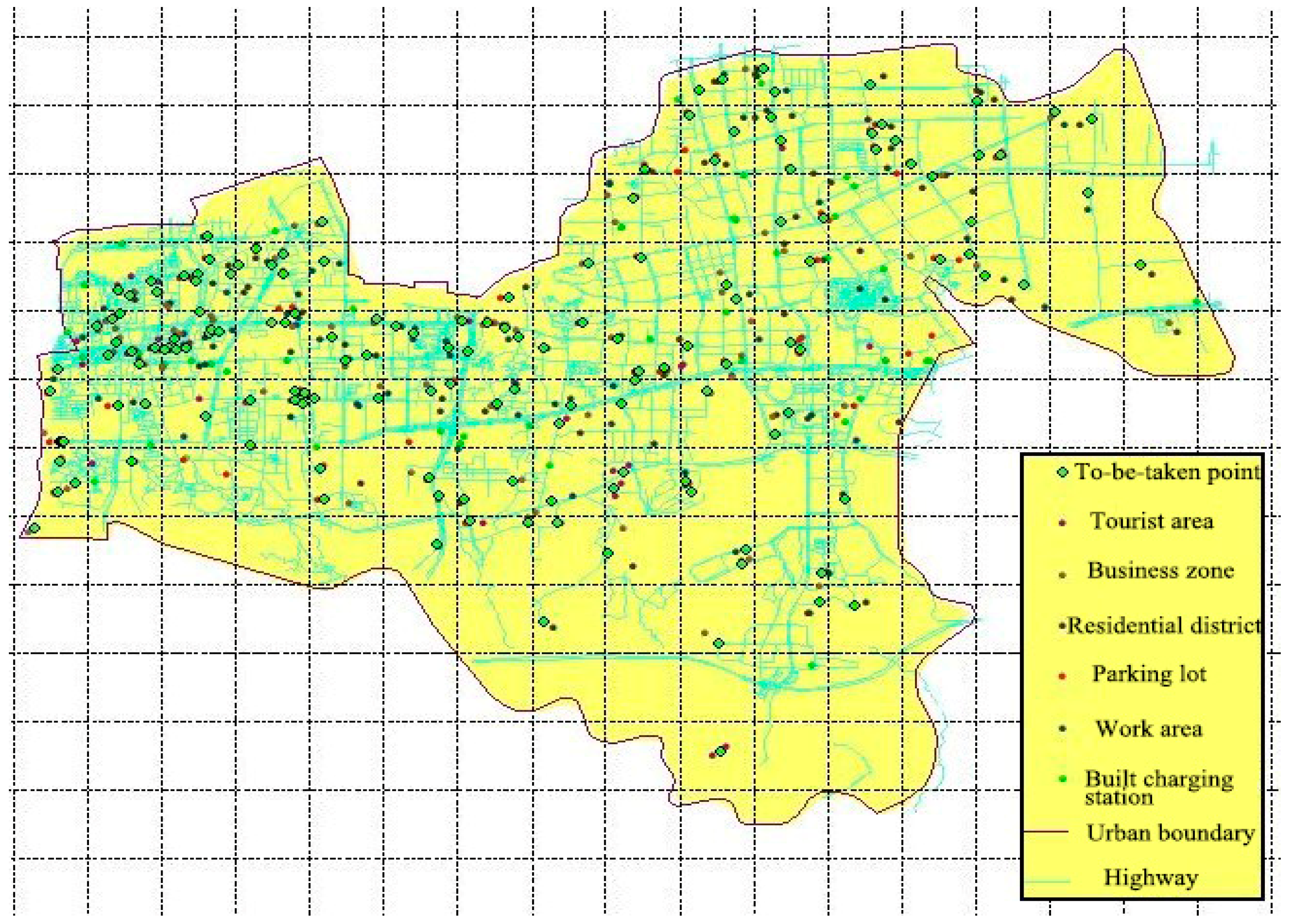This screenshot has width=1291, height=924.
Task: Click the isolated diamond marker at map's southern tip
Action: pyautogui.click(x=721, y=751)
